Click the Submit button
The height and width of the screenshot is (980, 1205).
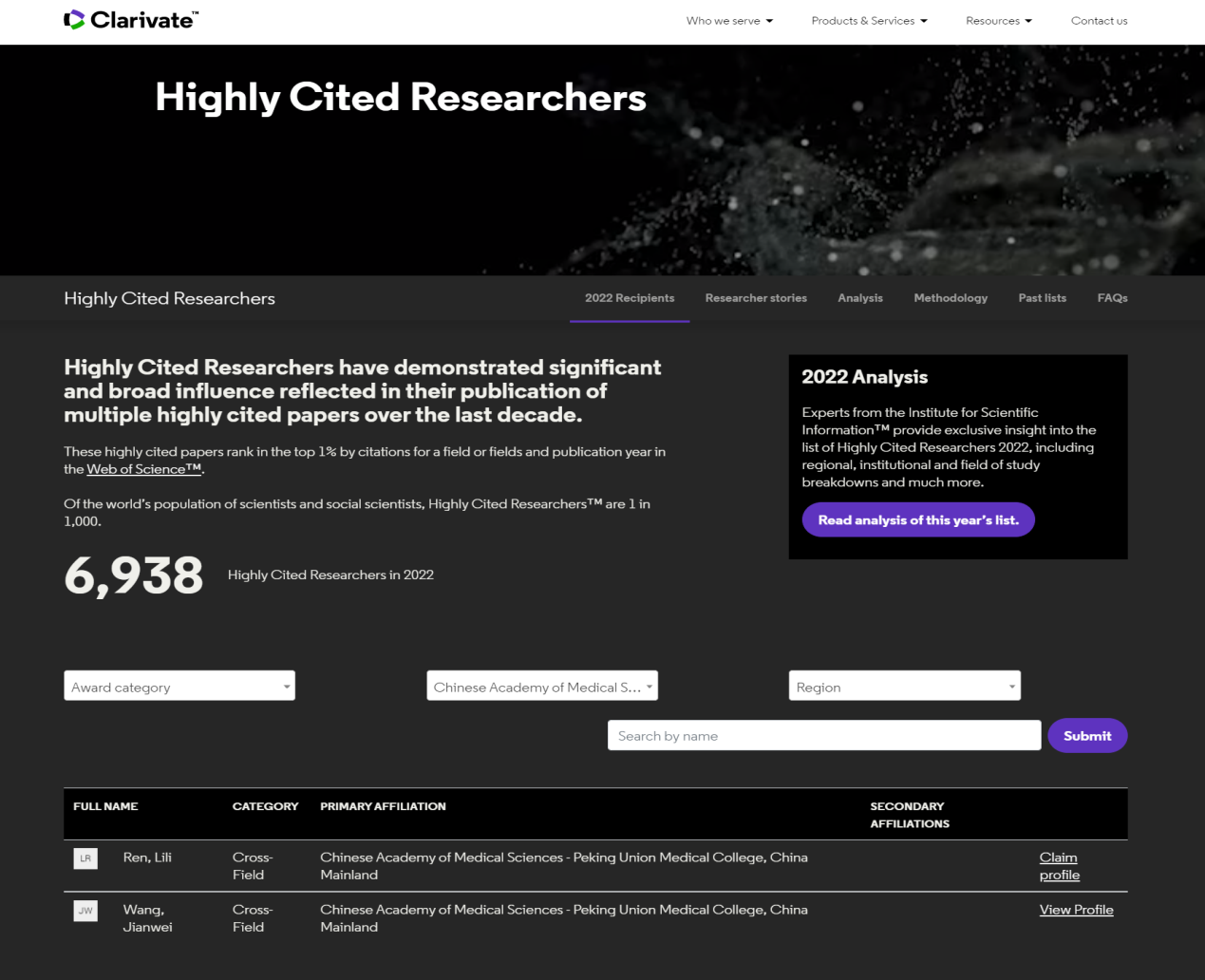(1087, 735)
